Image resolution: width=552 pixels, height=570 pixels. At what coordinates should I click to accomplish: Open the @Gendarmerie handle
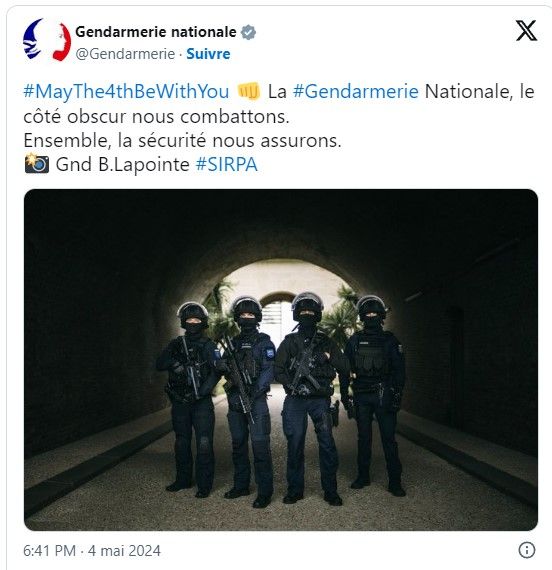(125, 54)
